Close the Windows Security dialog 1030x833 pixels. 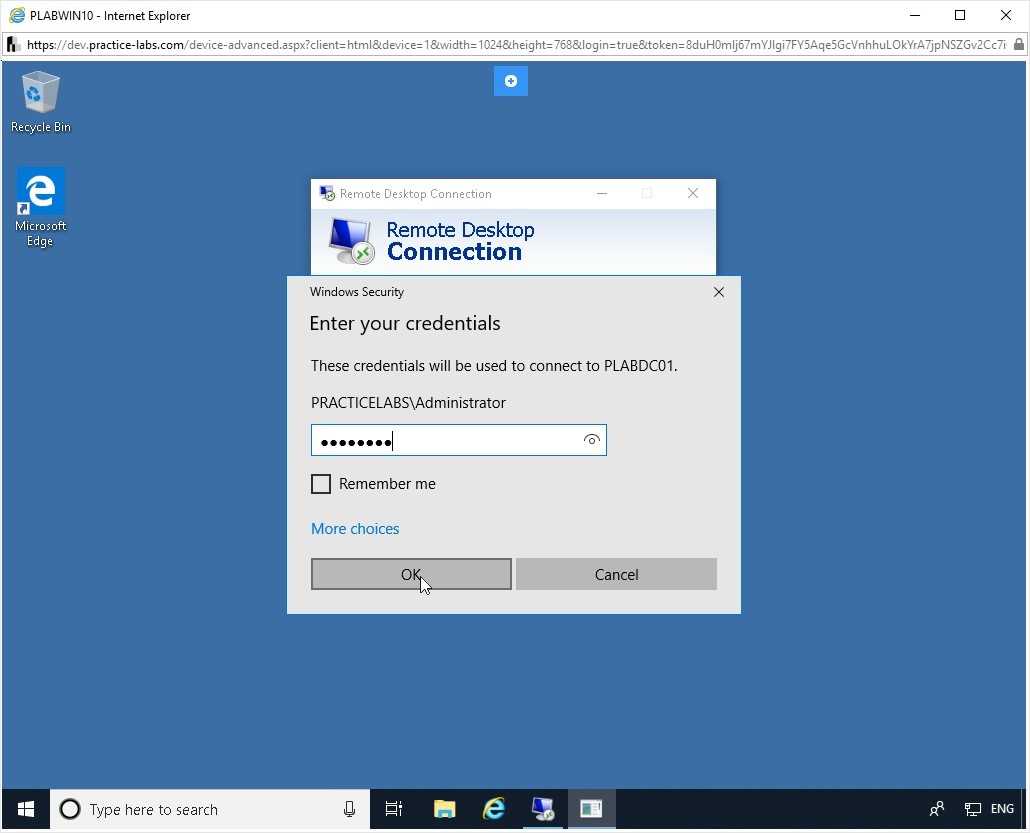pyautogui.click(x=719, y=292)
